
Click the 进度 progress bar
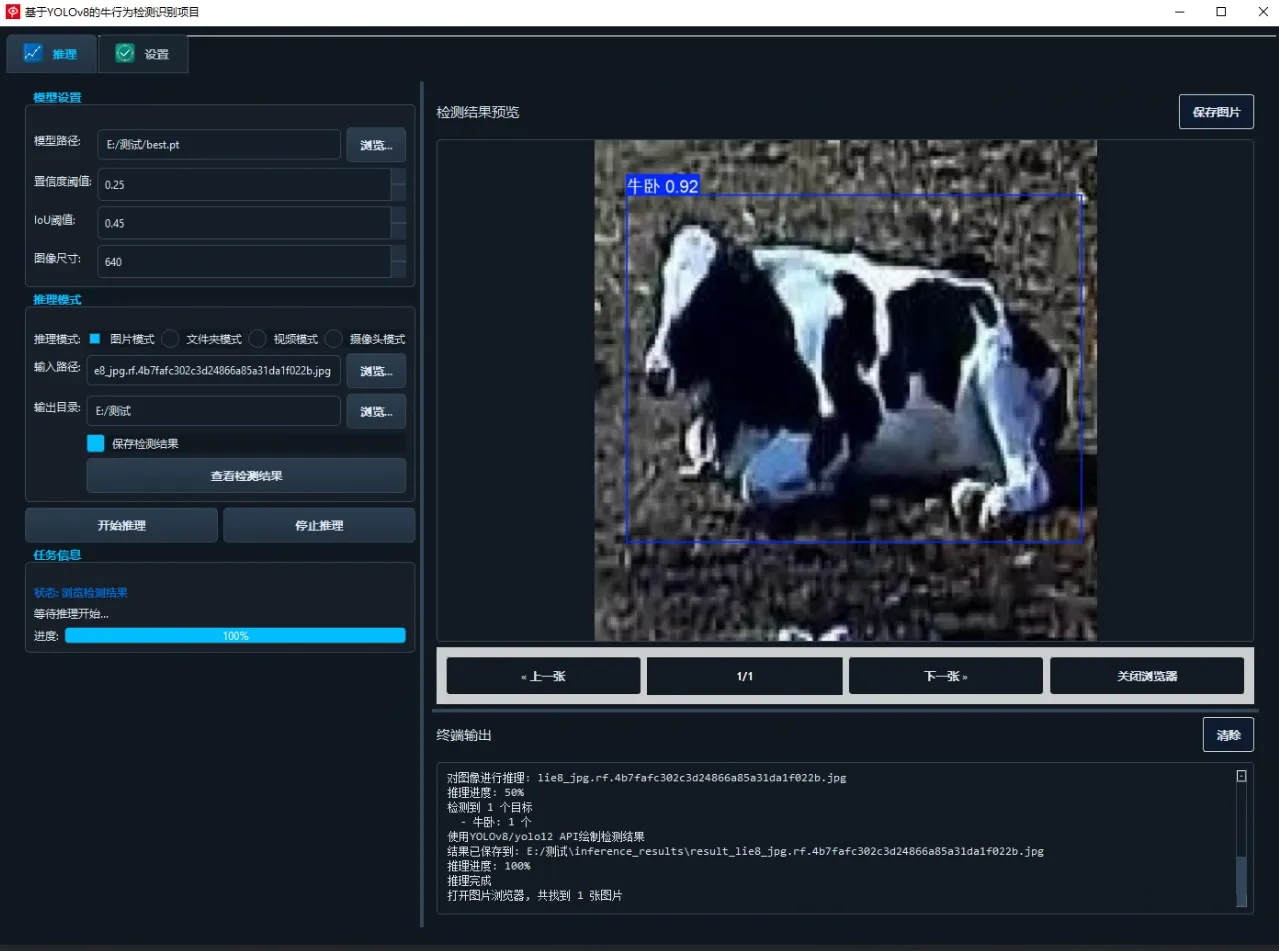pyautogui.click(x=235, y=635)
